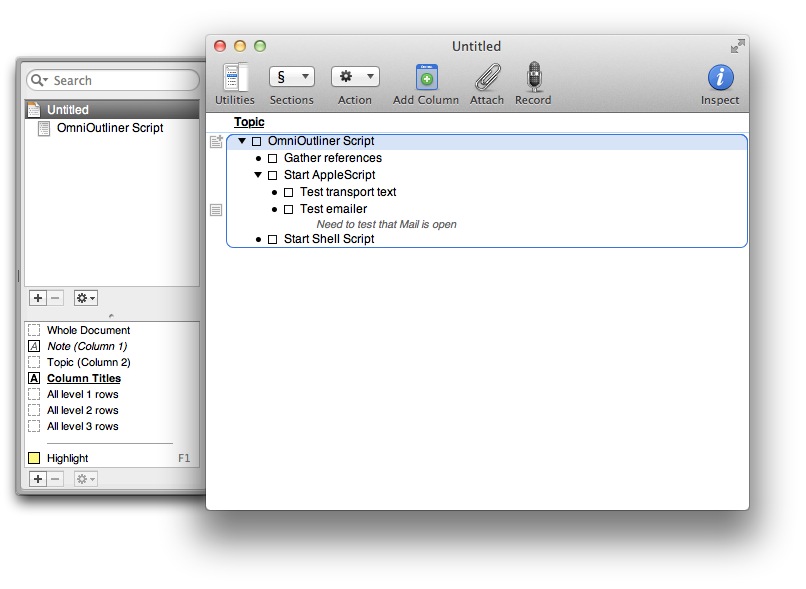Click the style chit for All level 3 rows
The height and width of the screenshot is (589, 806).
(34, 426)
